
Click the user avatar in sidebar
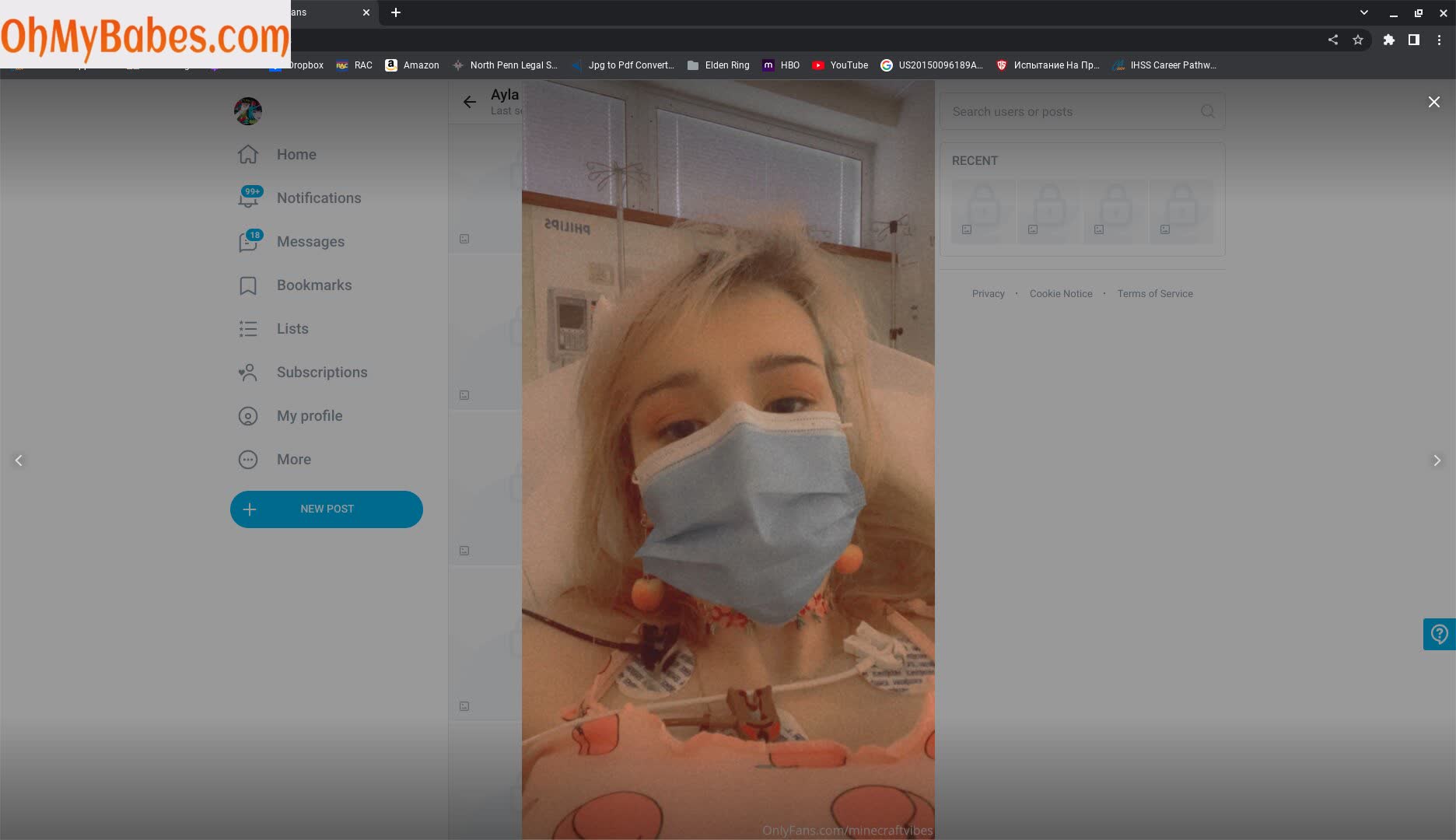point(248,111)
